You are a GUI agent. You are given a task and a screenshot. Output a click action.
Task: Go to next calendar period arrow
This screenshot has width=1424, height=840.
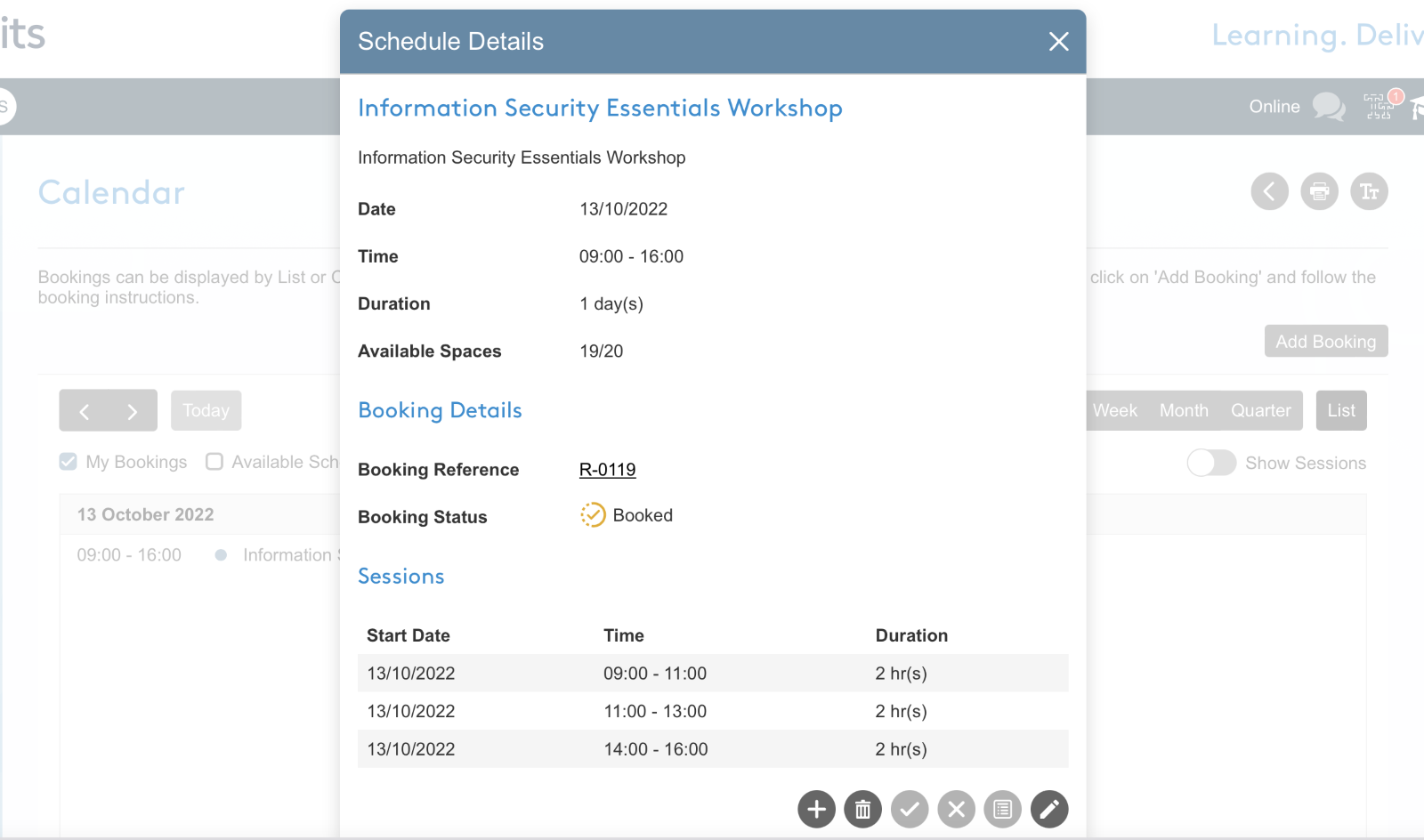133,411
